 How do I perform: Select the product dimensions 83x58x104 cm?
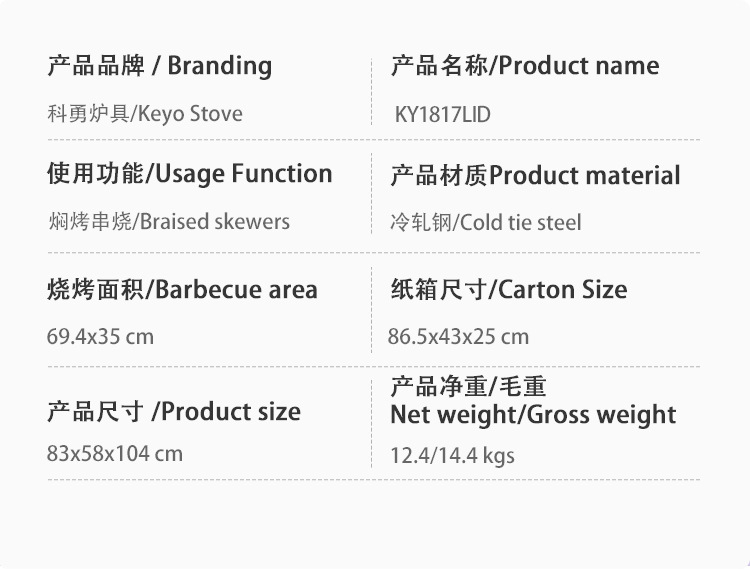(115, 453)
